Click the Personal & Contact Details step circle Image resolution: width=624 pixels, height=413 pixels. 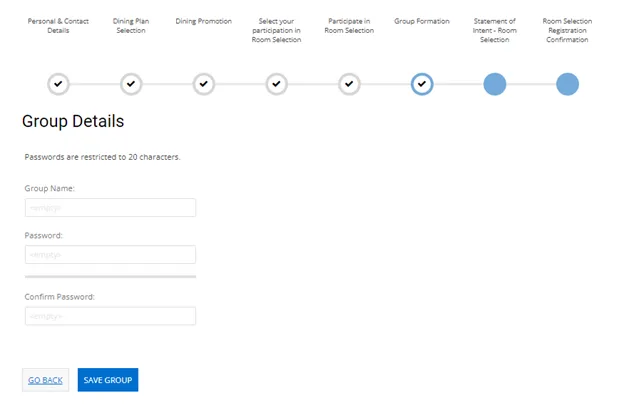tap(58, 84)
